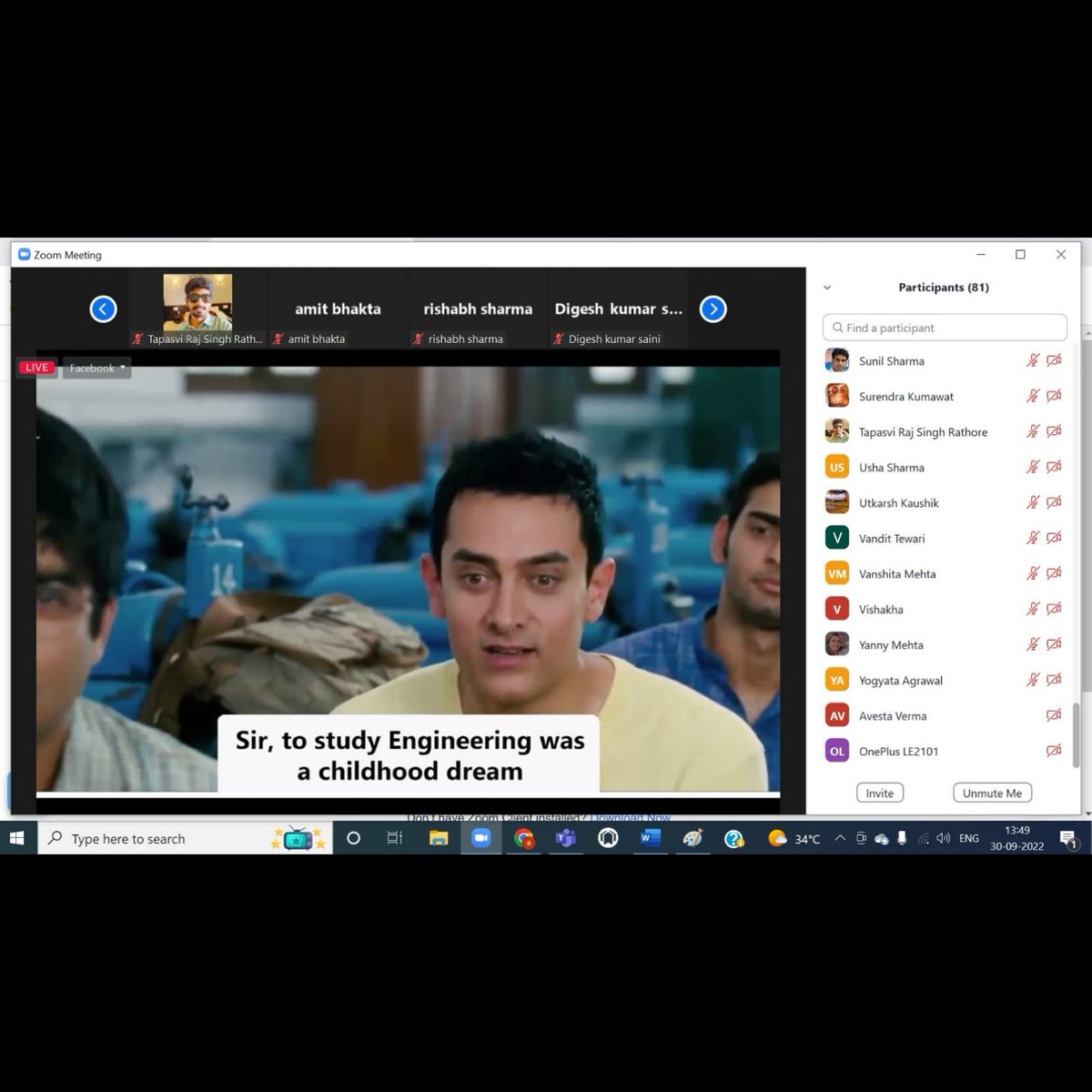Image resolution: width=1092 pixels, height=1092 pixels.
Task: Toggle Yanny Mehta's muted microphone icon
Action: (x=1033, y=644)
